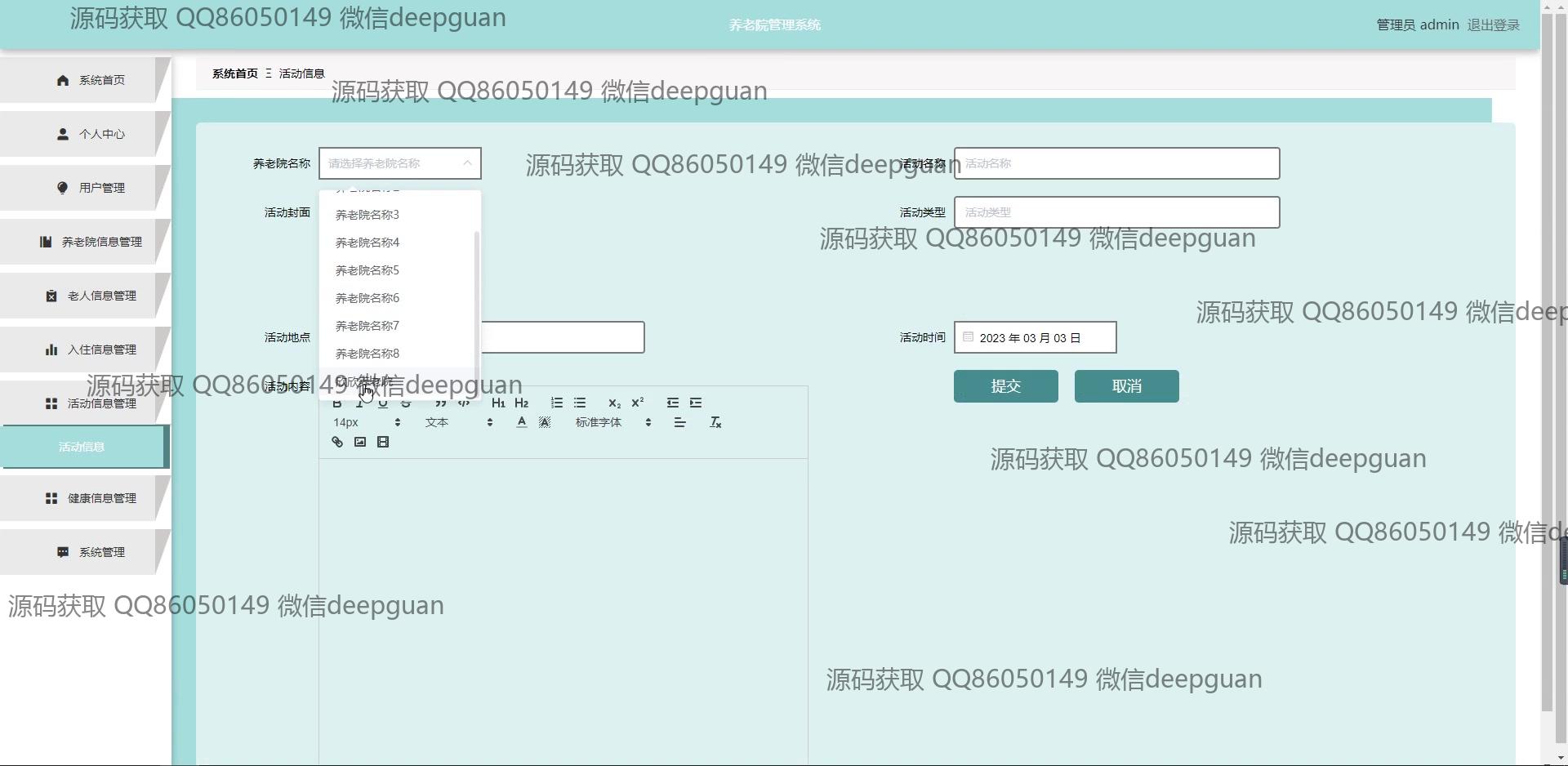This screenshot has height=766, width=1568.
Task: Open the 标准字体 font family dropdown
Action: [613, 423]
